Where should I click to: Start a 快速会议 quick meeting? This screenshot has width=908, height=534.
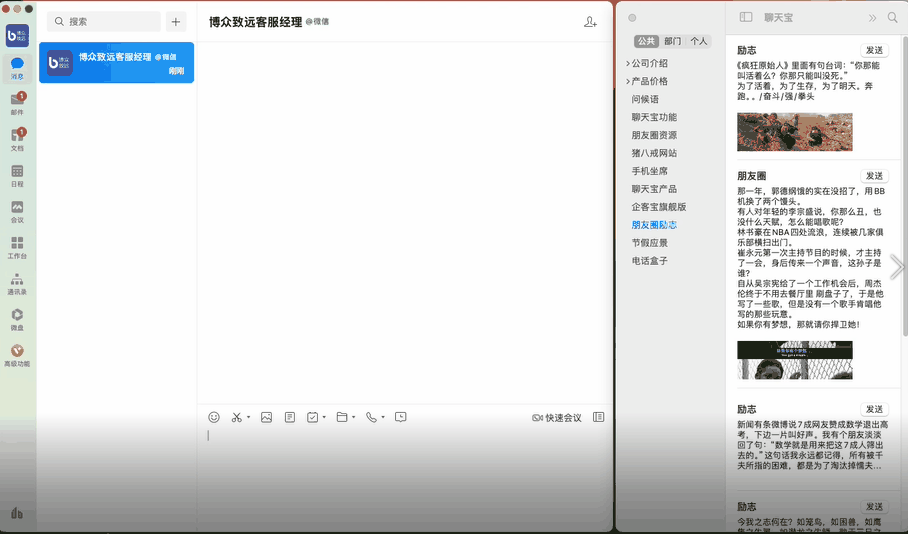tap(557, 417)
